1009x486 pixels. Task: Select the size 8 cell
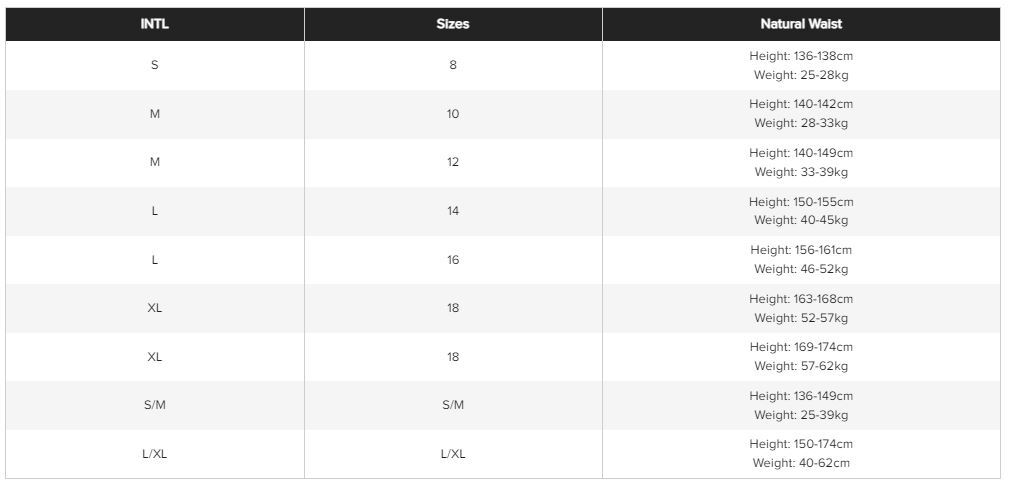[453, 65]
